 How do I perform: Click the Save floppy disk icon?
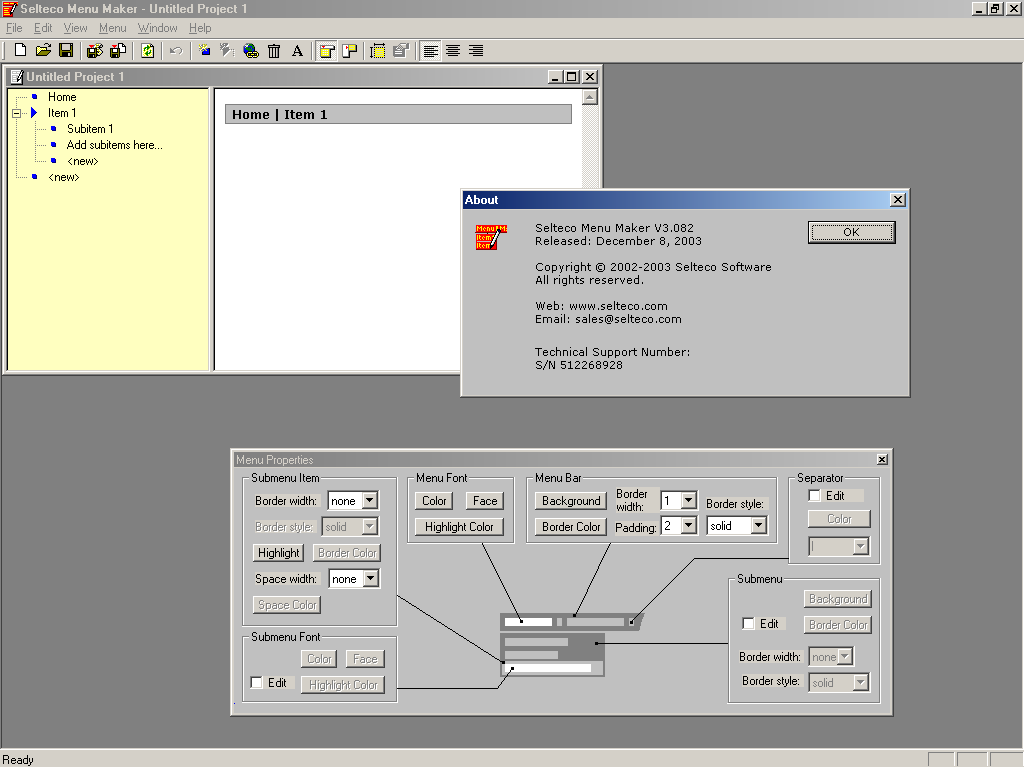click(x=66, y=51)
